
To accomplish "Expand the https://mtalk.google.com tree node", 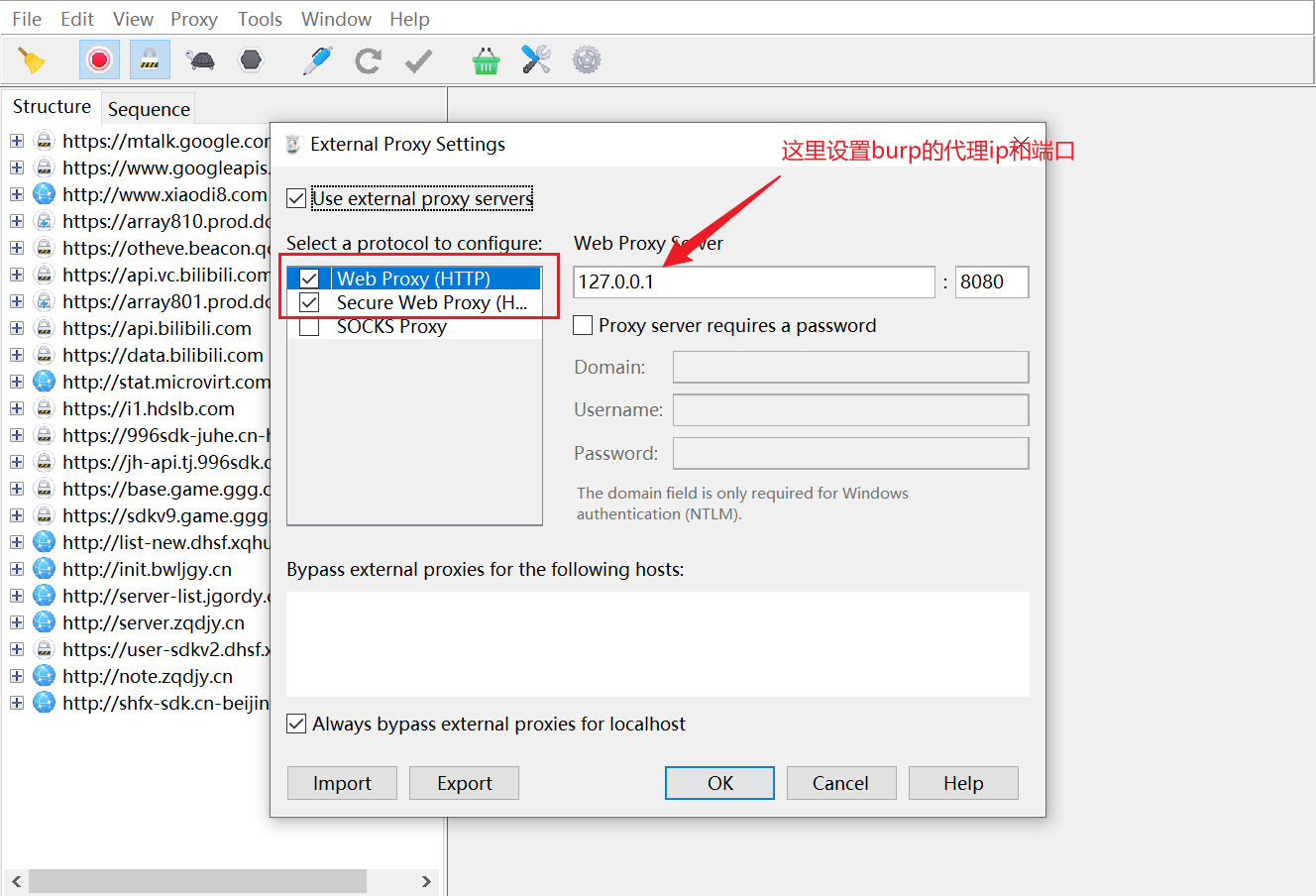I will point(17,141).
